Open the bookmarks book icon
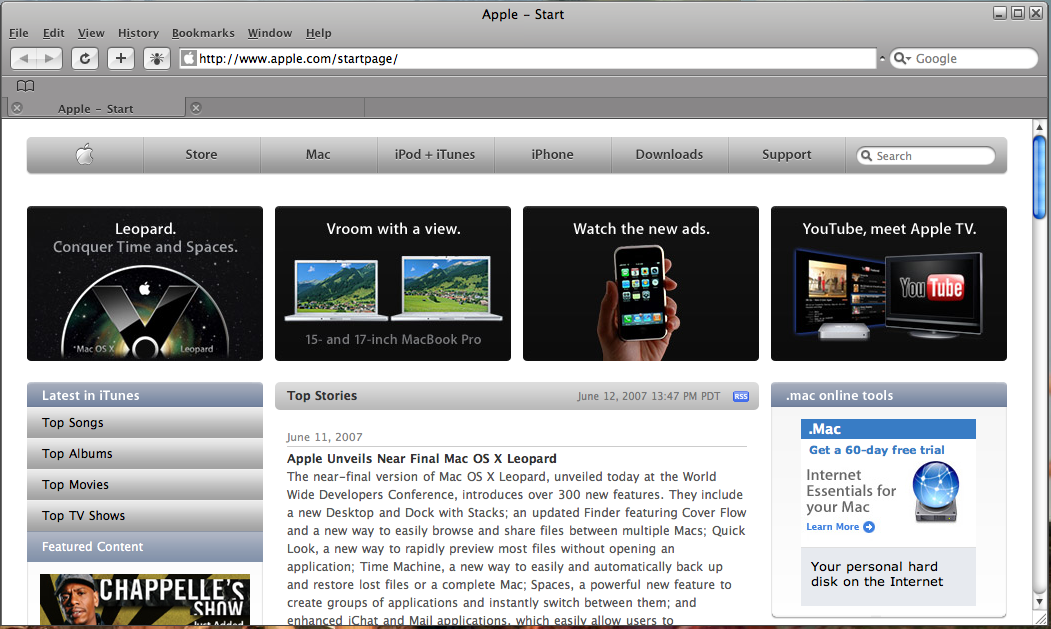The height and width of the screenshot is (629, 1051). point(25,86)
